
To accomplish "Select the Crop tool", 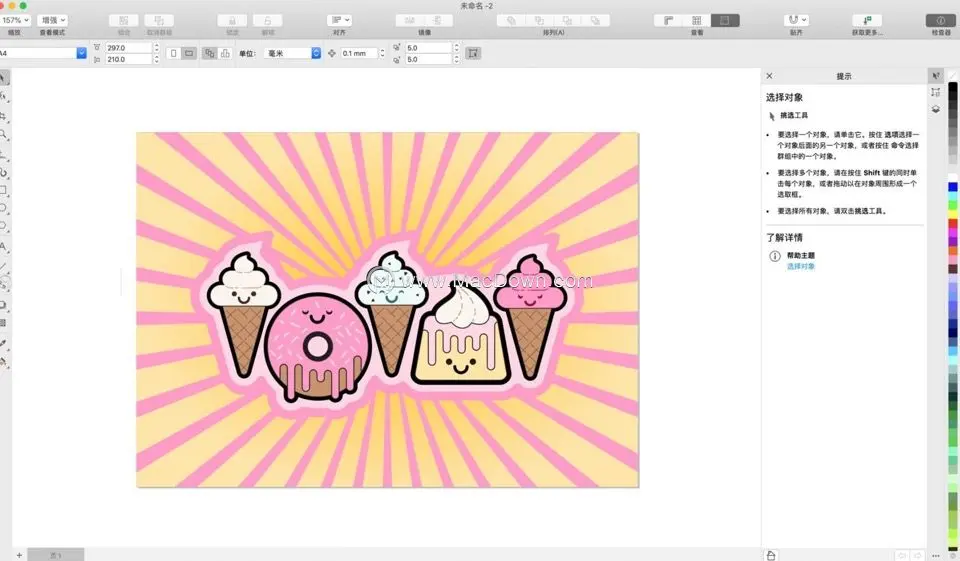I will 4,116.
